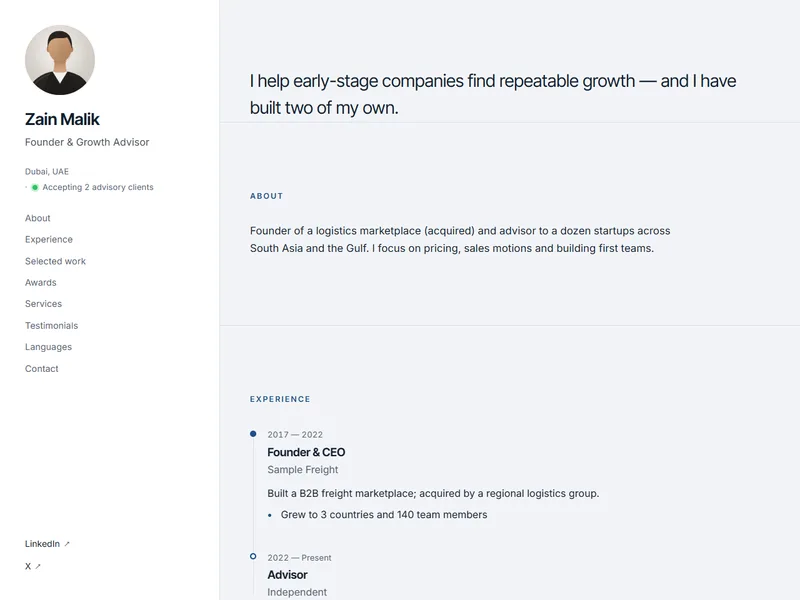
Task: Click the green availability status dot
Action: pos(35,187)
